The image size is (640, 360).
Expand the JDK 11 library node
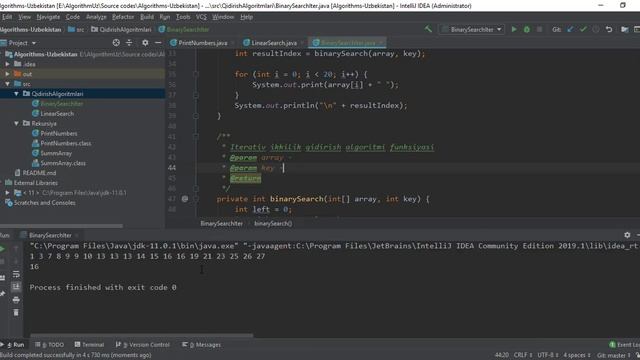tap(7, 193)
